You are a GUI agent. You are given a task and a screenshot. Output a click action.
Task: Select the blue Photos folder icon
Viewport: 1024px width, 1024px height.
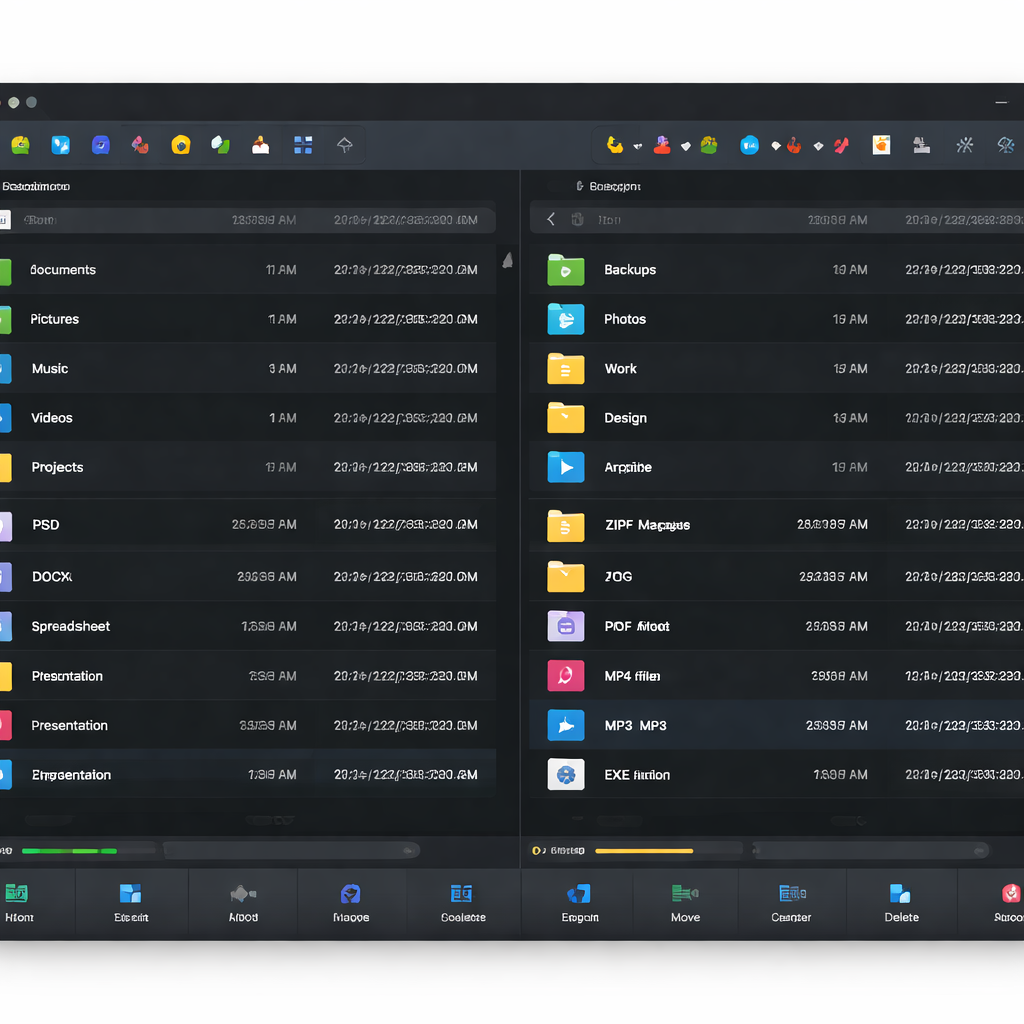(566, 319)
